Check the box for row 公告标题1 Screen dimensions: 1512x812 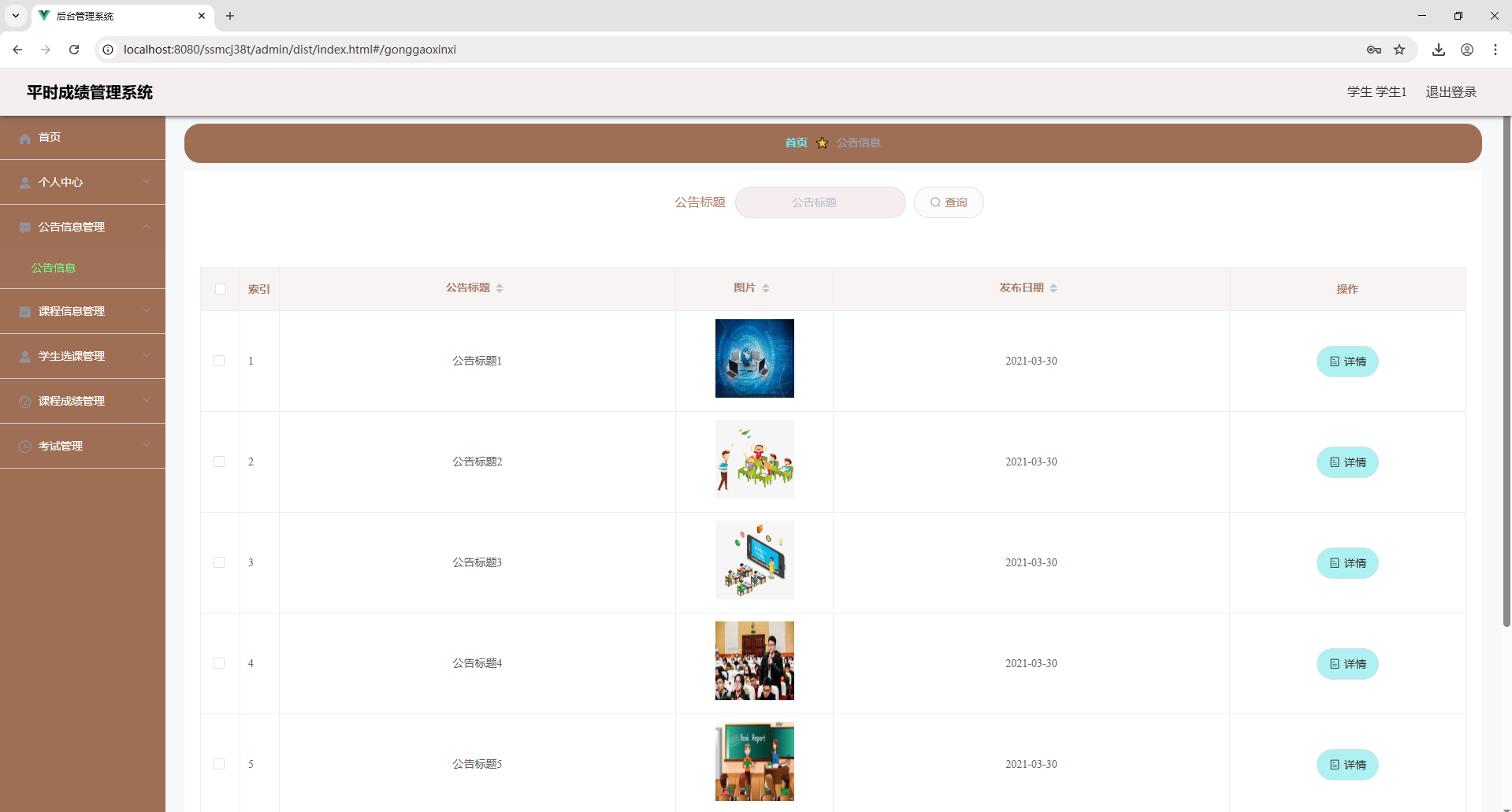pyautogui.click(x=219, y=361)
